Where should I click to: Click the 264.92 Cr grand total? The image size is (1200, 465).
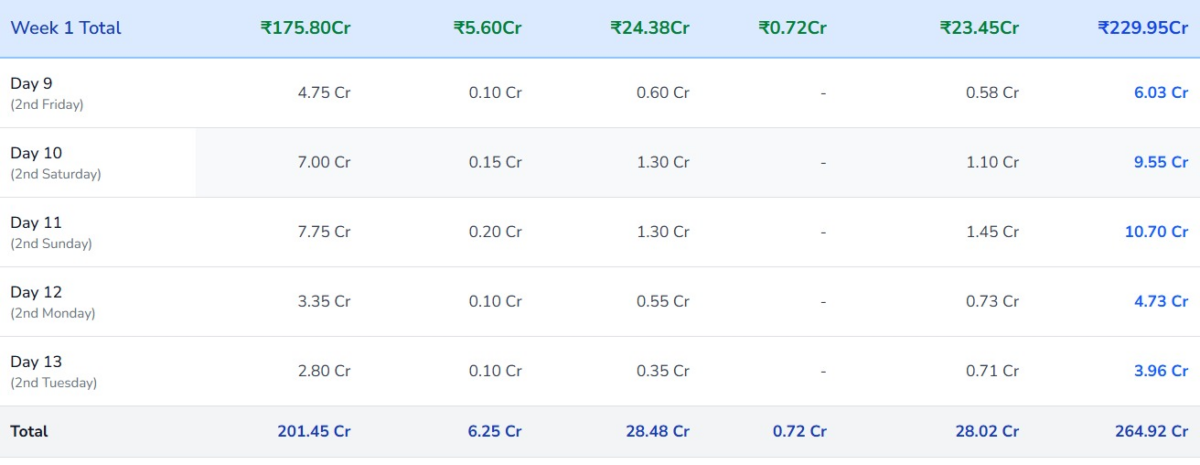tap(1152, 432)
